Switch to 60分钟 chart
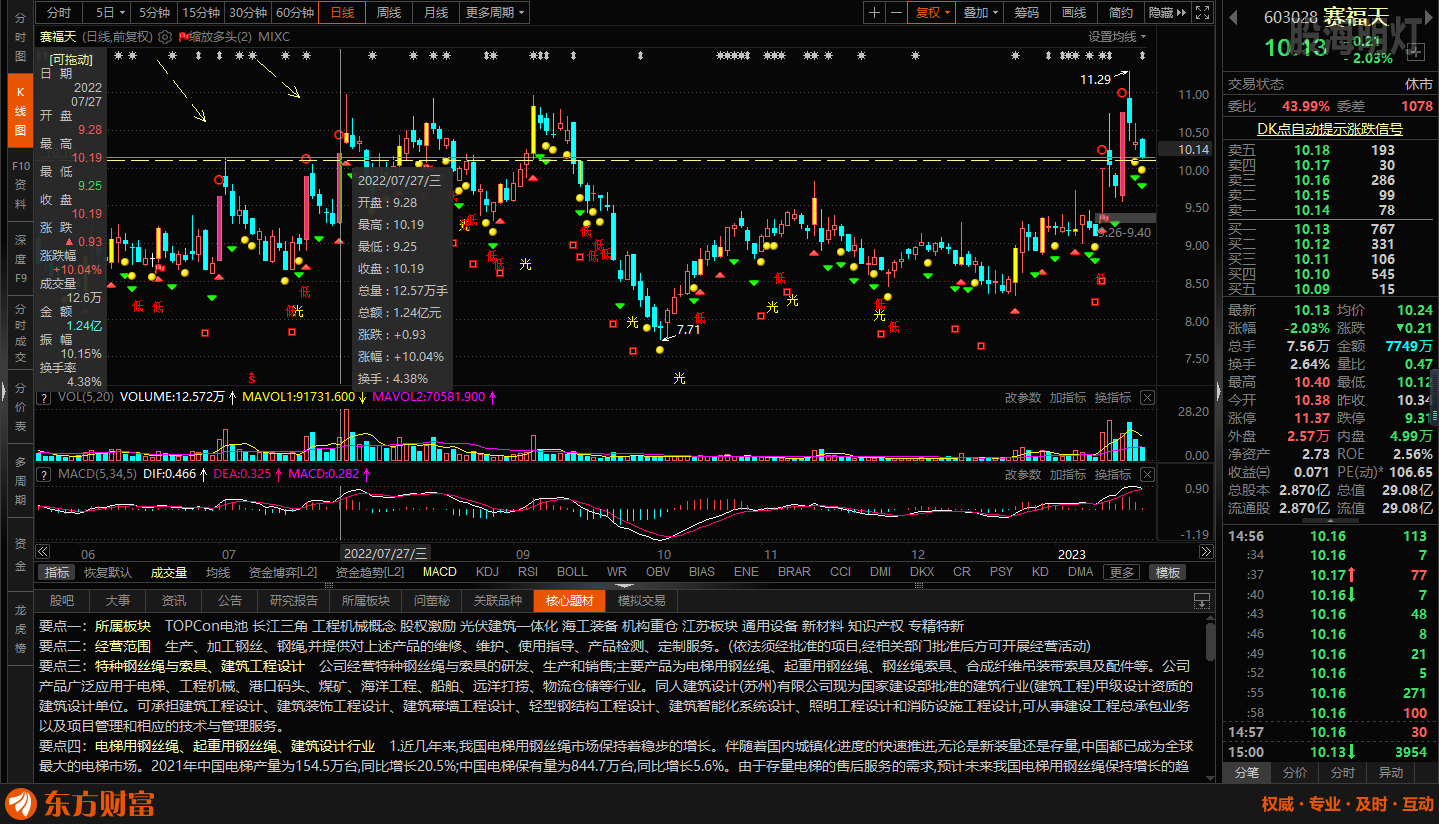Image resolution: width=1439 pixels, height=824 pixels. tap(294, 13)
